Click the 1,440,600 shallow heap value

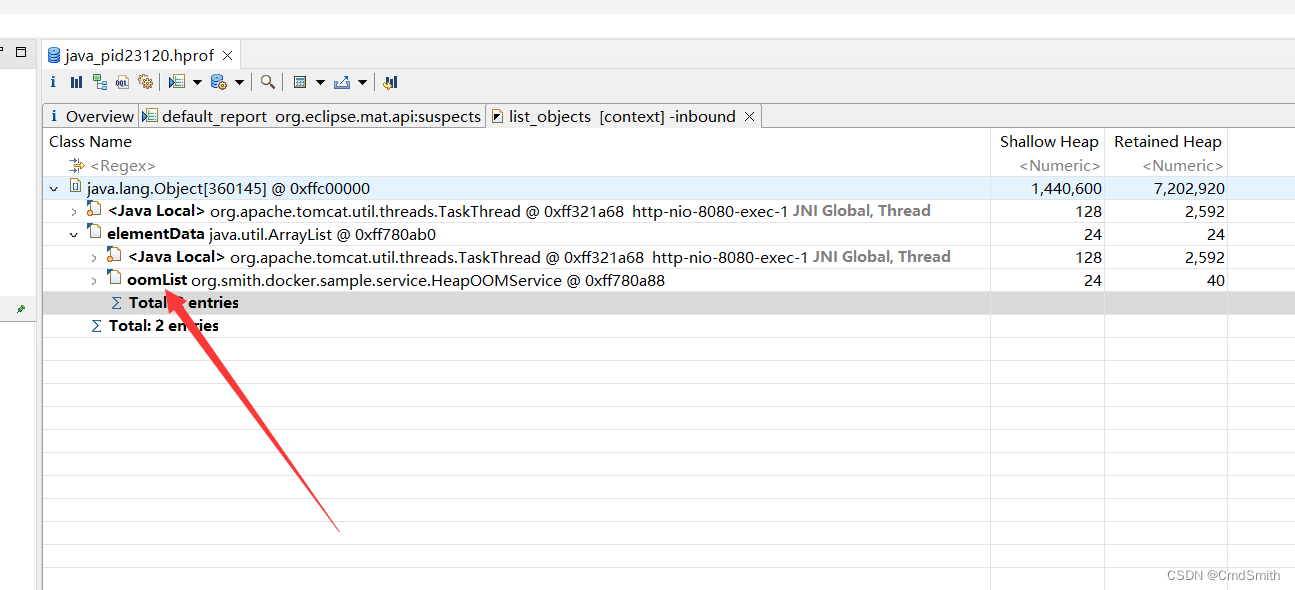[x=1066, y=188]
